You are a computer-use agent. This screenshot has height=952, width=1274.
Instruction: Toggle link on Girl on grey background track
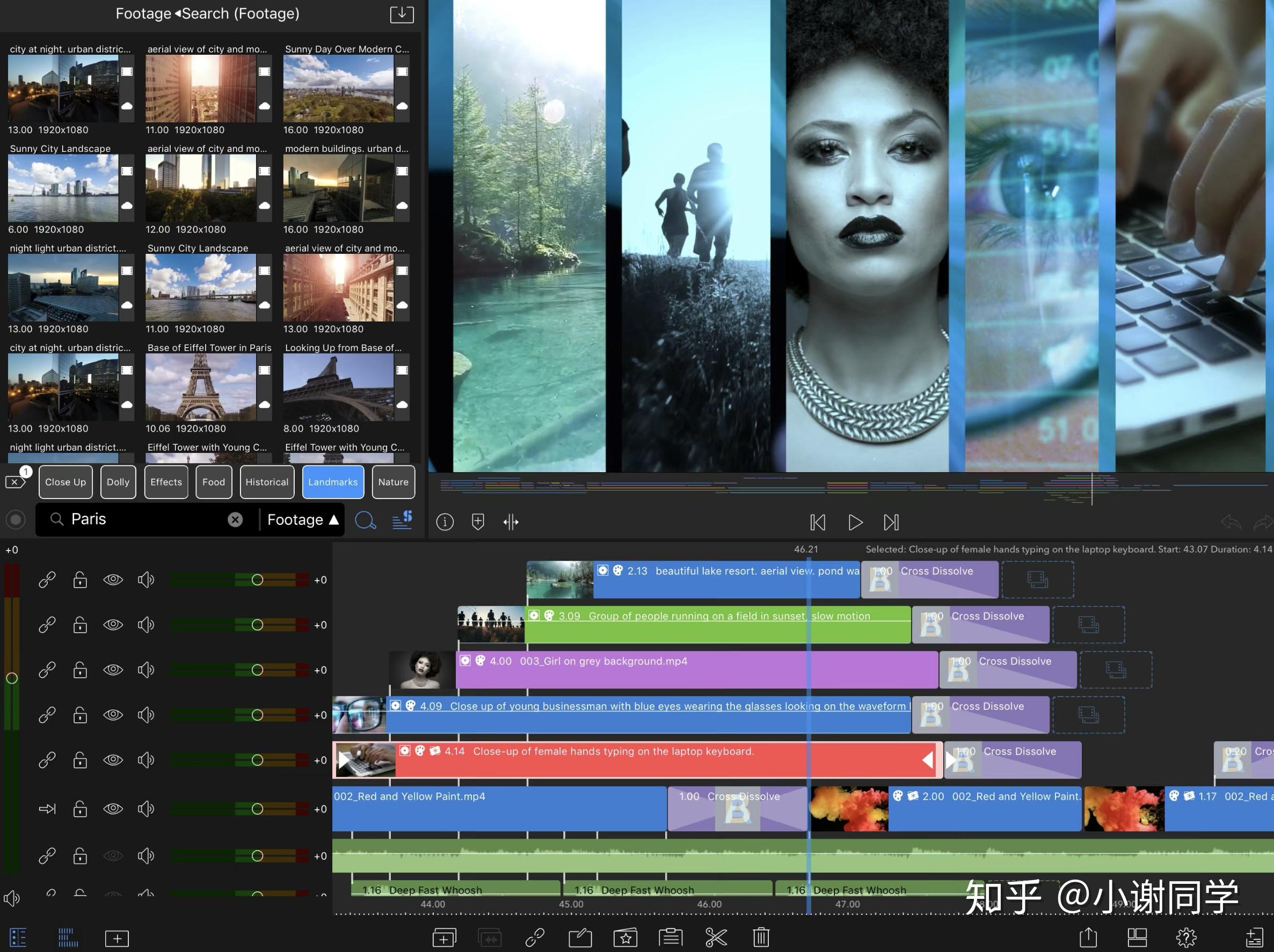tap(47, 670)
